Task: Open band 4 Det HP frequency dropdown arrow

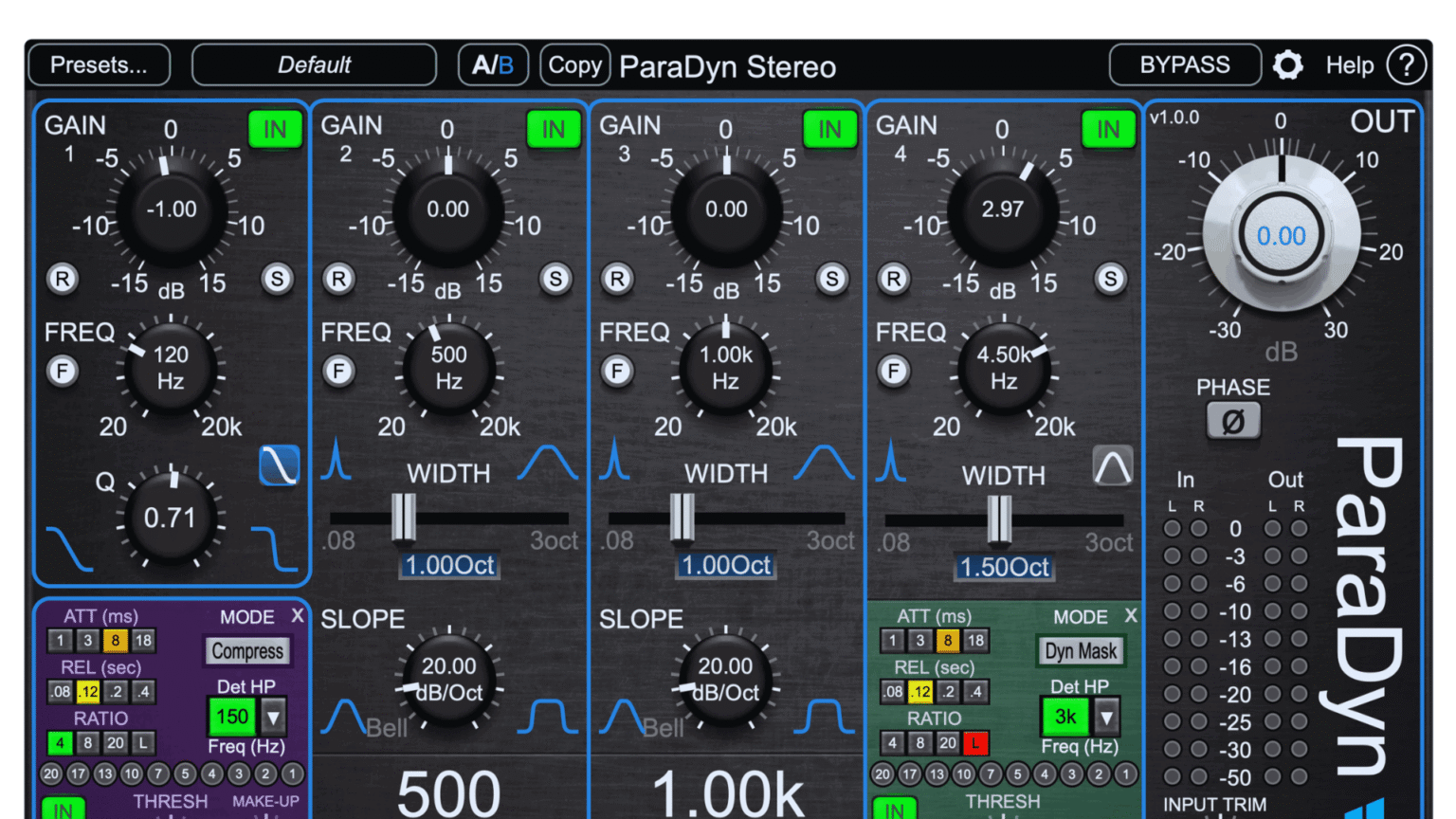Action: click(1106, 717)
